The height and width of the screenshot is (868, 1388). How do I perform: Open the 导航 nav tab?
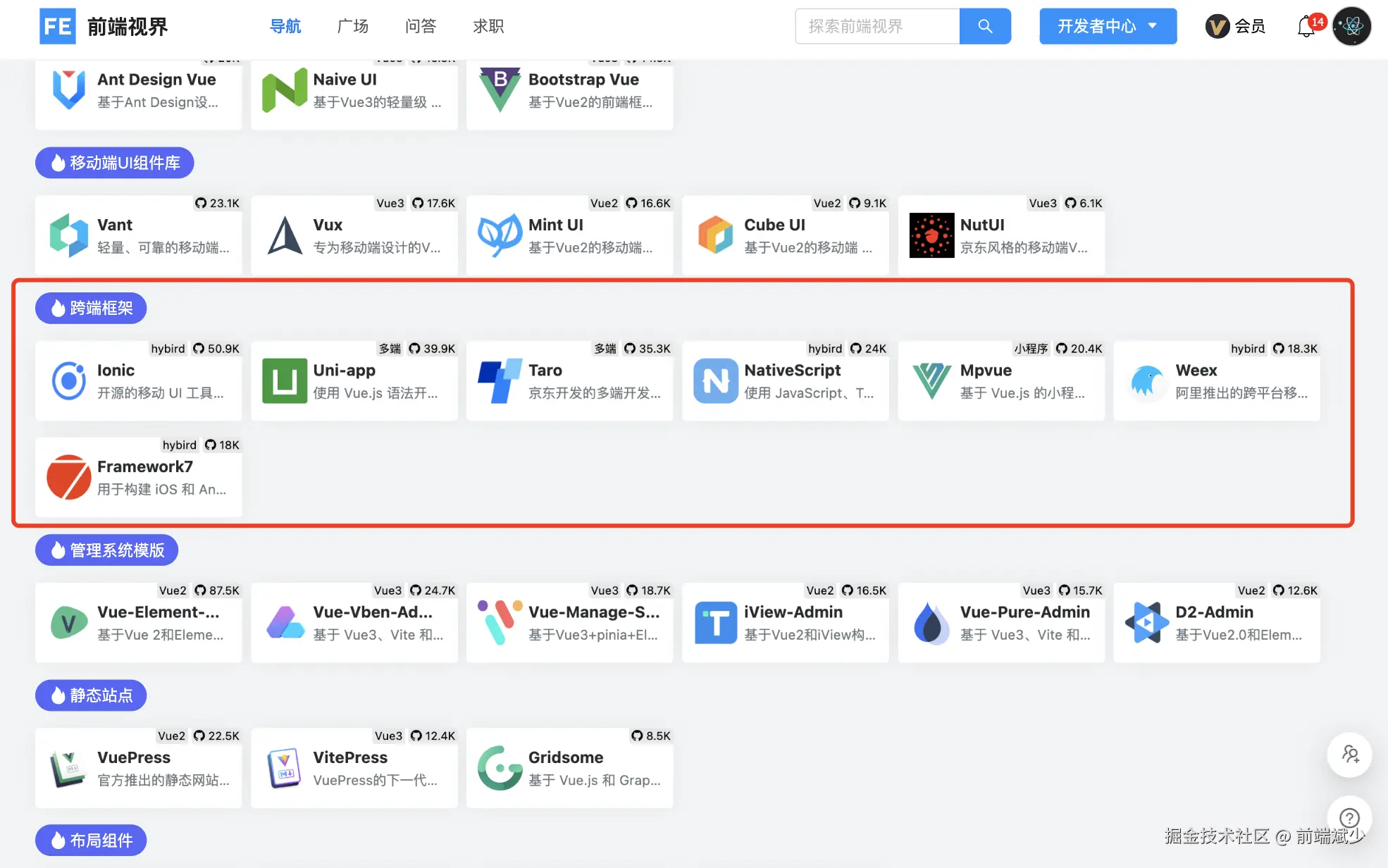point(285,26)
